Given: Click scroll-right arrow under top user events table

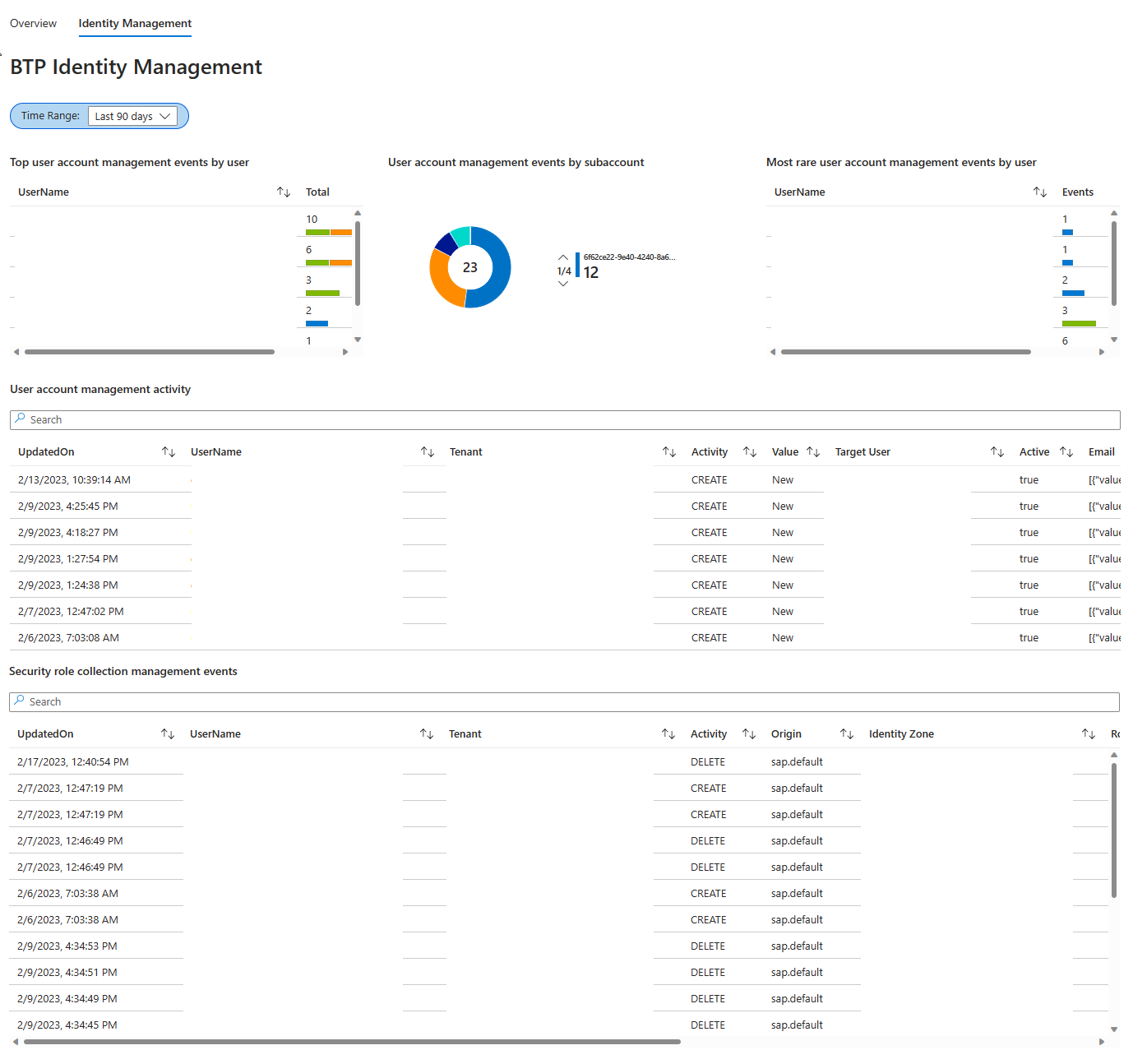Looking at the screenshot, I should 345,352.
